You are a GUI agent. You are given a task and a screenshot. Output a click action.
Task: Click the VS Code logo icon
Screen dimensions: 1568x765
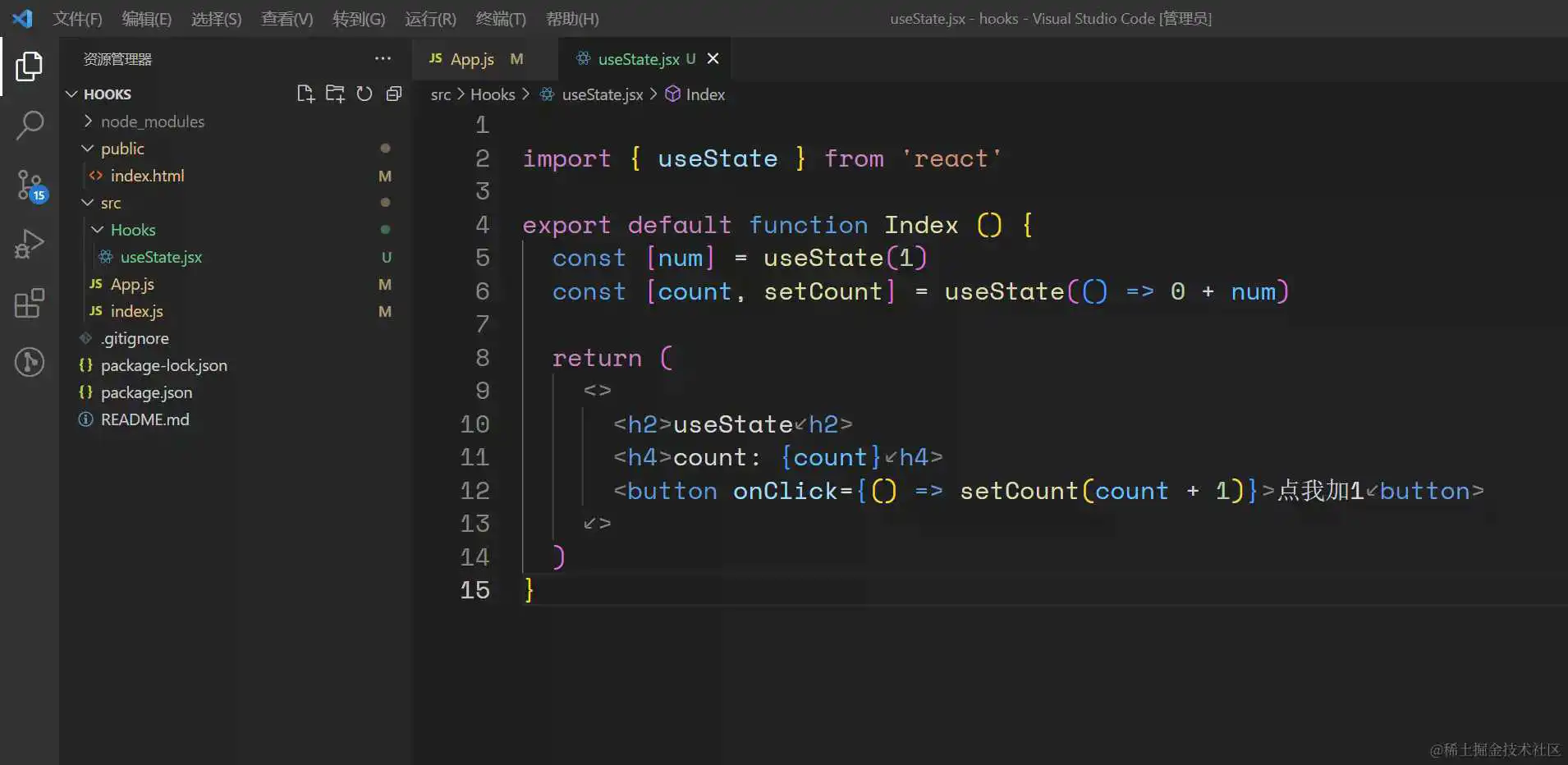click(x=22, y=18)
